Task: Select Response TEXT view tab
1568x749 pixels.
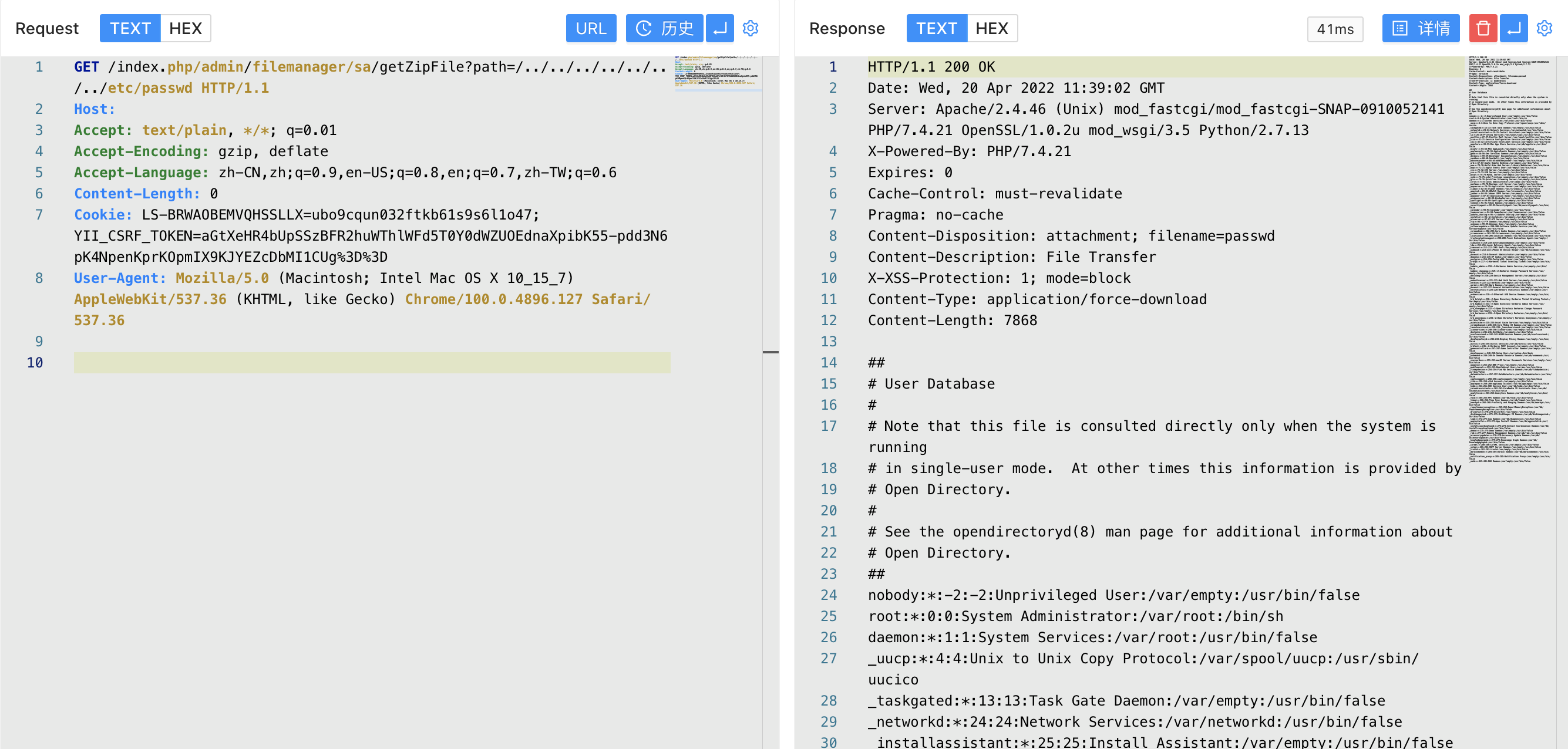Action: [x=936, y=28]
